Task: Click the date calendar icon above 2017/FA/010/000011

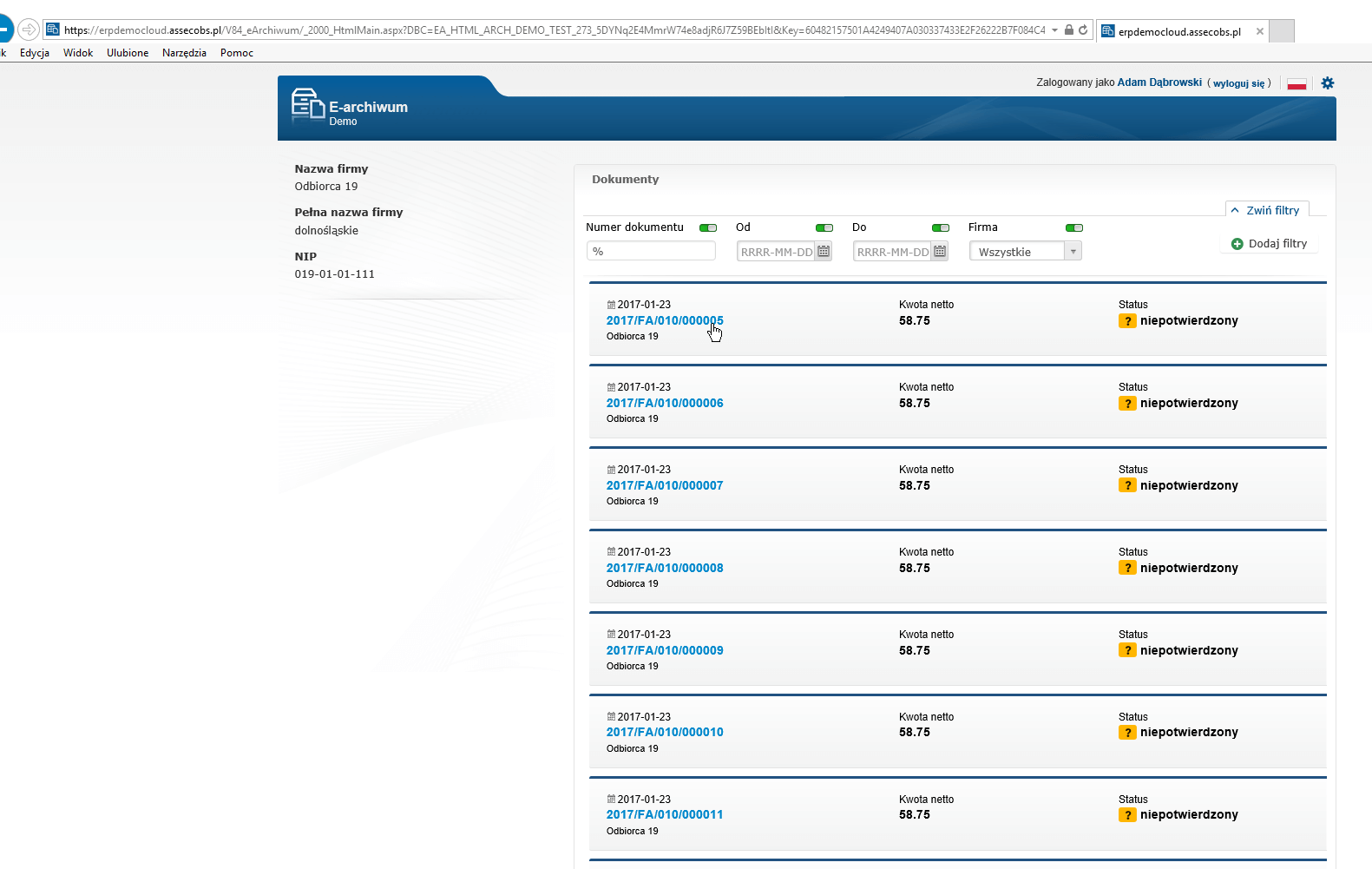Action: (611, 800)
